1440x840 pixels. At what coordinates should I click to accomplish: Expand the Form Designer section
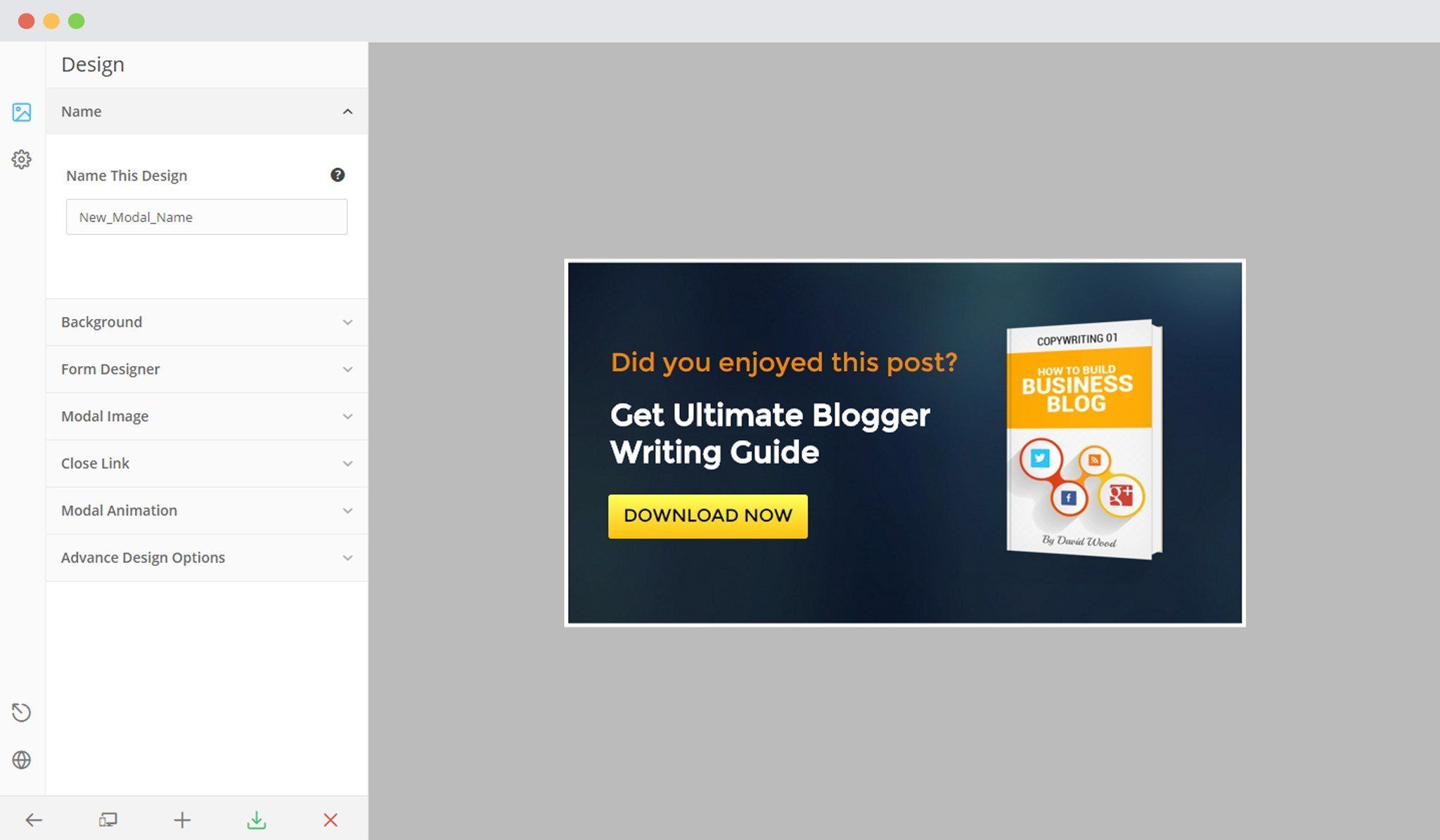(207, 369)
